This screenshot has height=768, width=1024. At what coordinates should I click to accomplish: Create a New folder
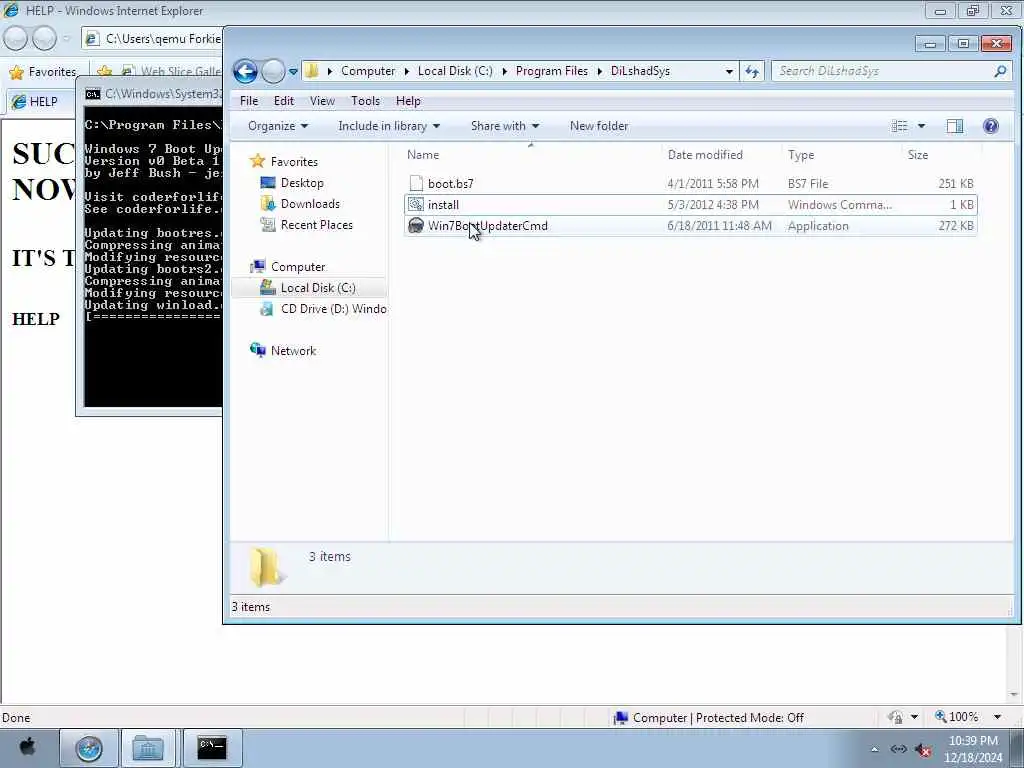point(599,126)
